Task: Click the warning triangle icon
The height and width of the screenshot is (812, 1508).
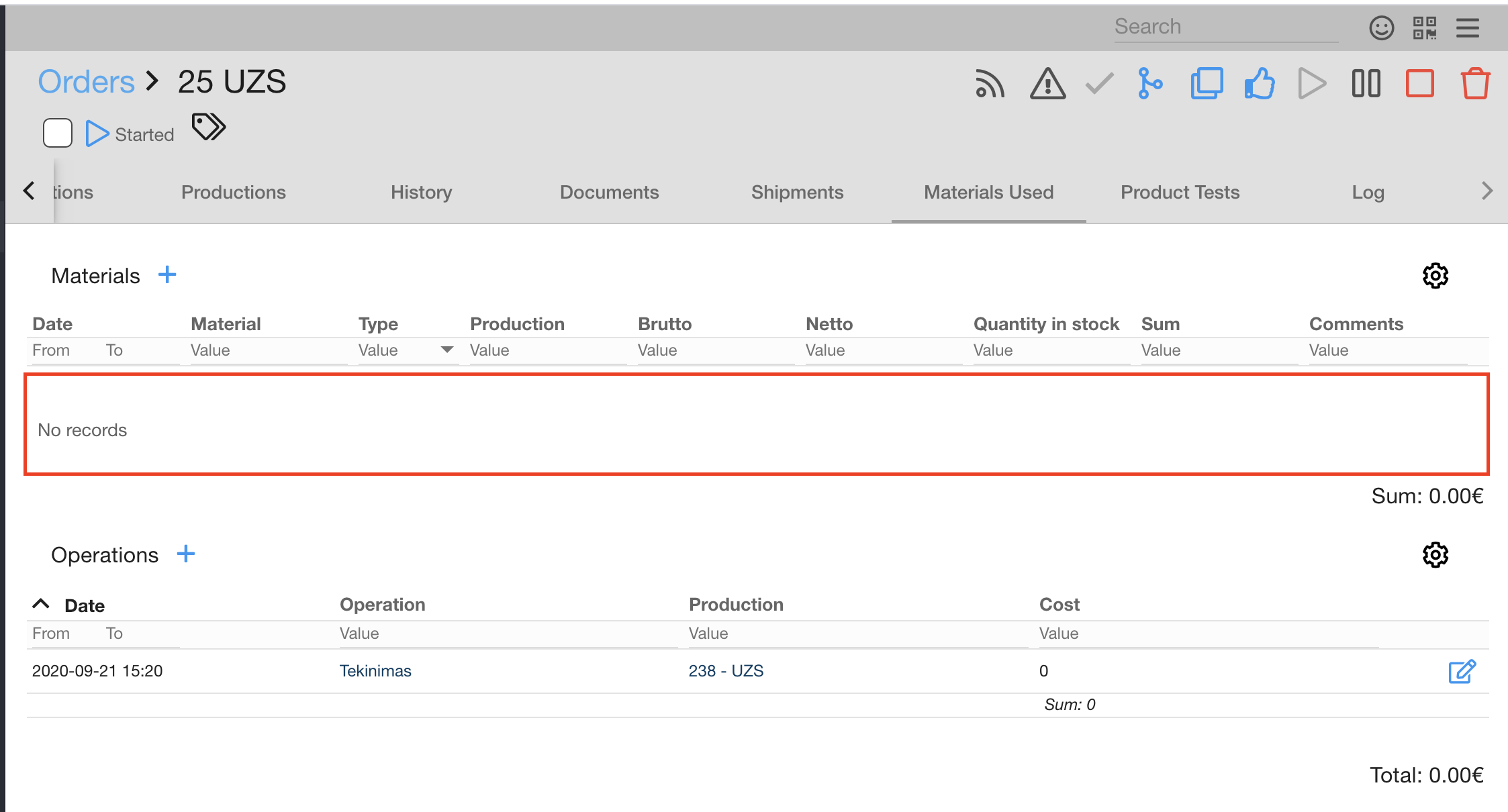Action: 1047,85
